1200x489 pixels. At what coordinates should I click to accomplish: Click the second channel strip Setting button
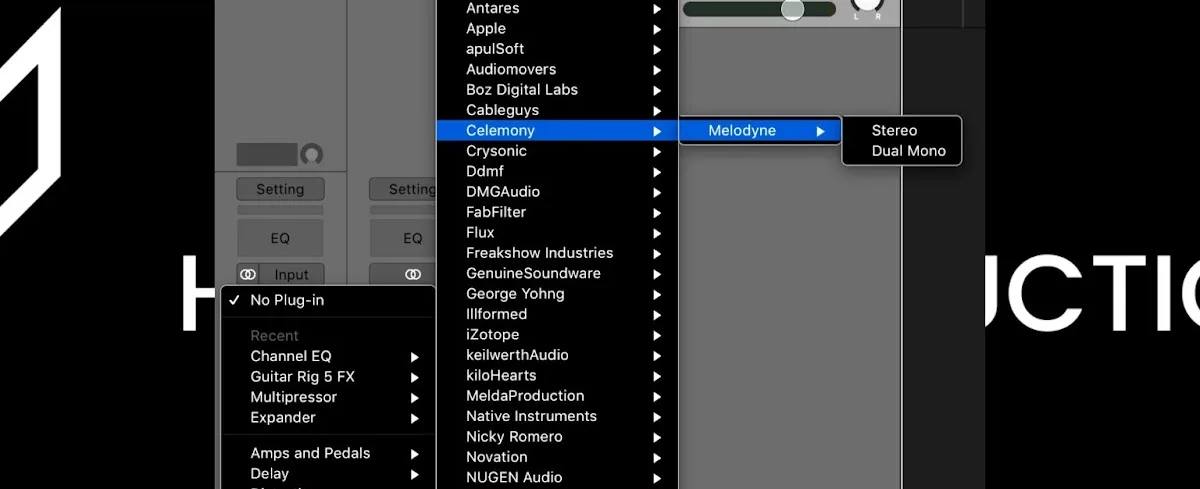pos(404,189)
